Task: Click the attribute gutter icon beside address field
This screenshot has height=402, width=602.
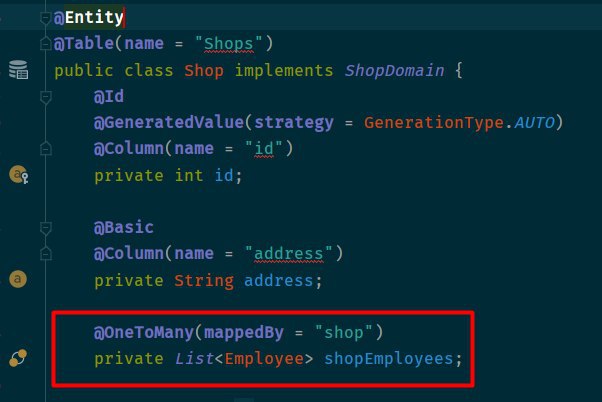Action: click(18, 279)
